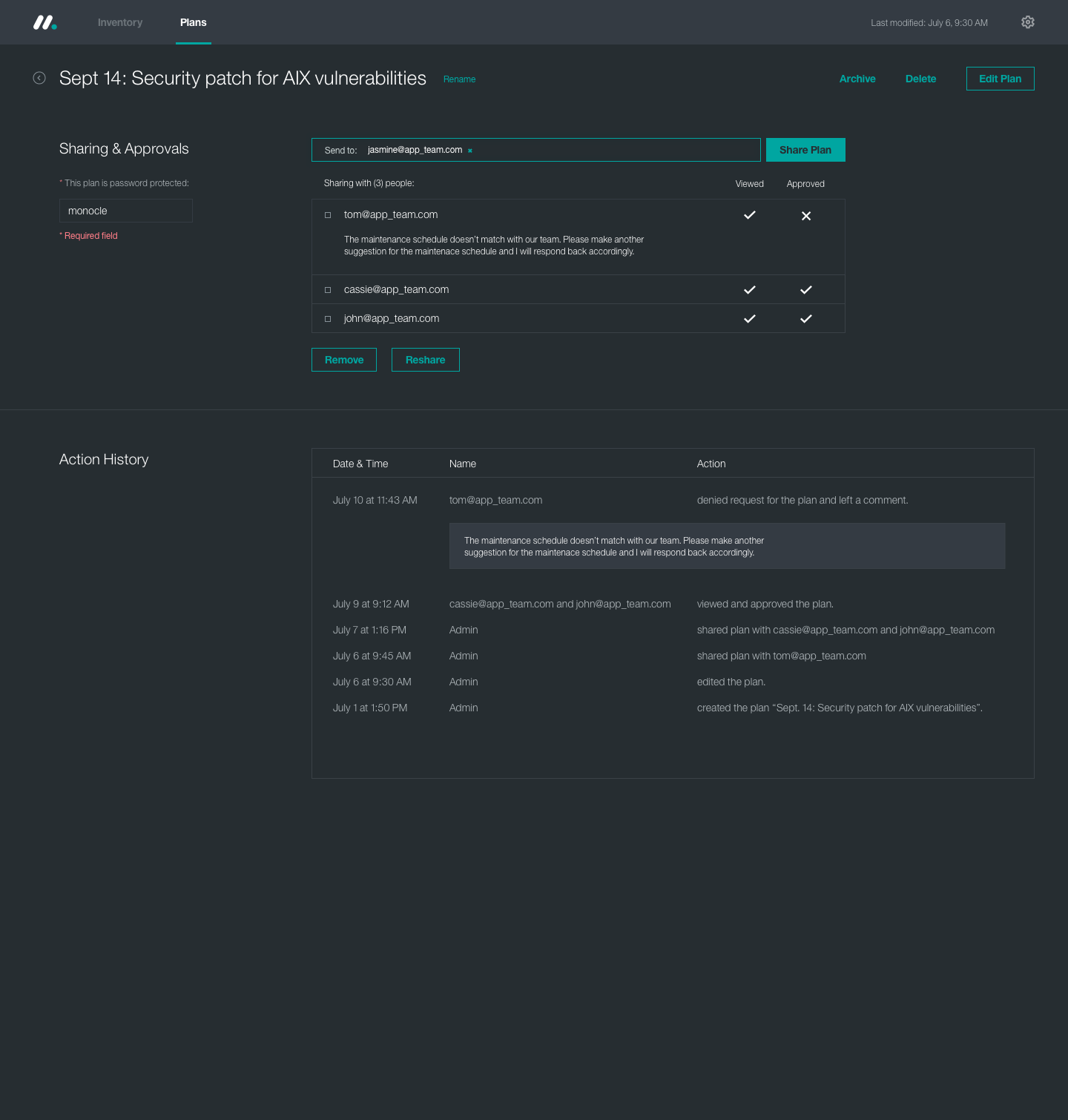Click 'denied request for the plan' action text
1068x1120 pixels.
[802, 500]
